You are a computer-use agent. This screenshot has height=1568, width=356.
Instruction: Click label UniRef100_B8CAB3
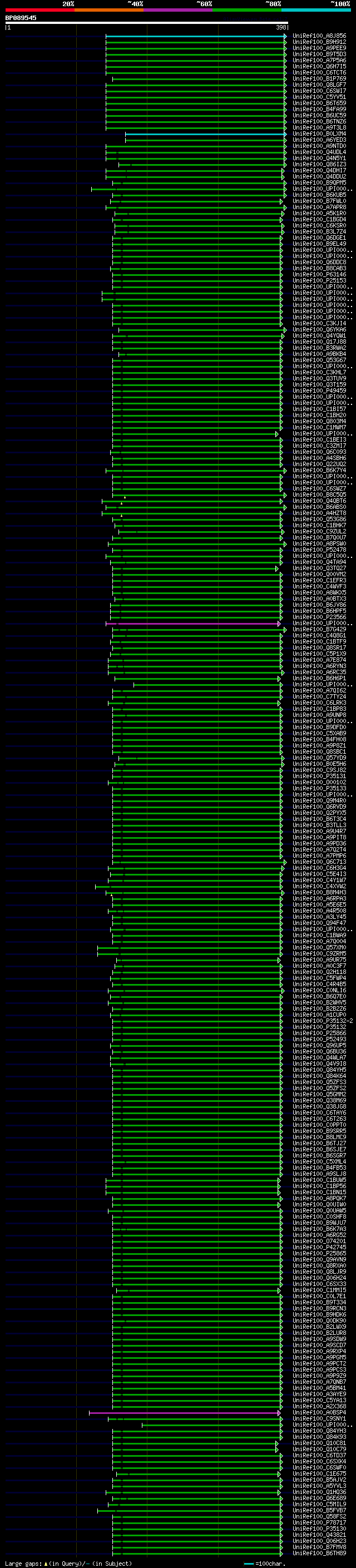pyautogui.click(x=319, y=269)
